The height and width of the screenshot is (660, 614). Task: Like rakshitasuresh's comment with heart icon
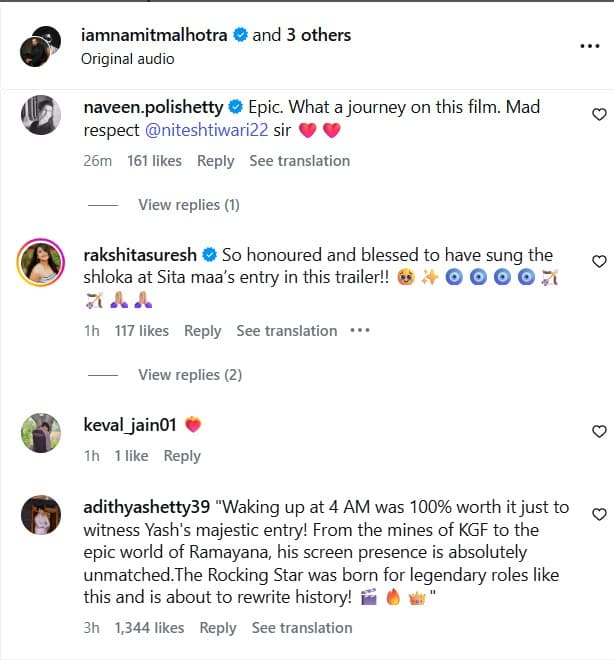[x=599, y=261]
